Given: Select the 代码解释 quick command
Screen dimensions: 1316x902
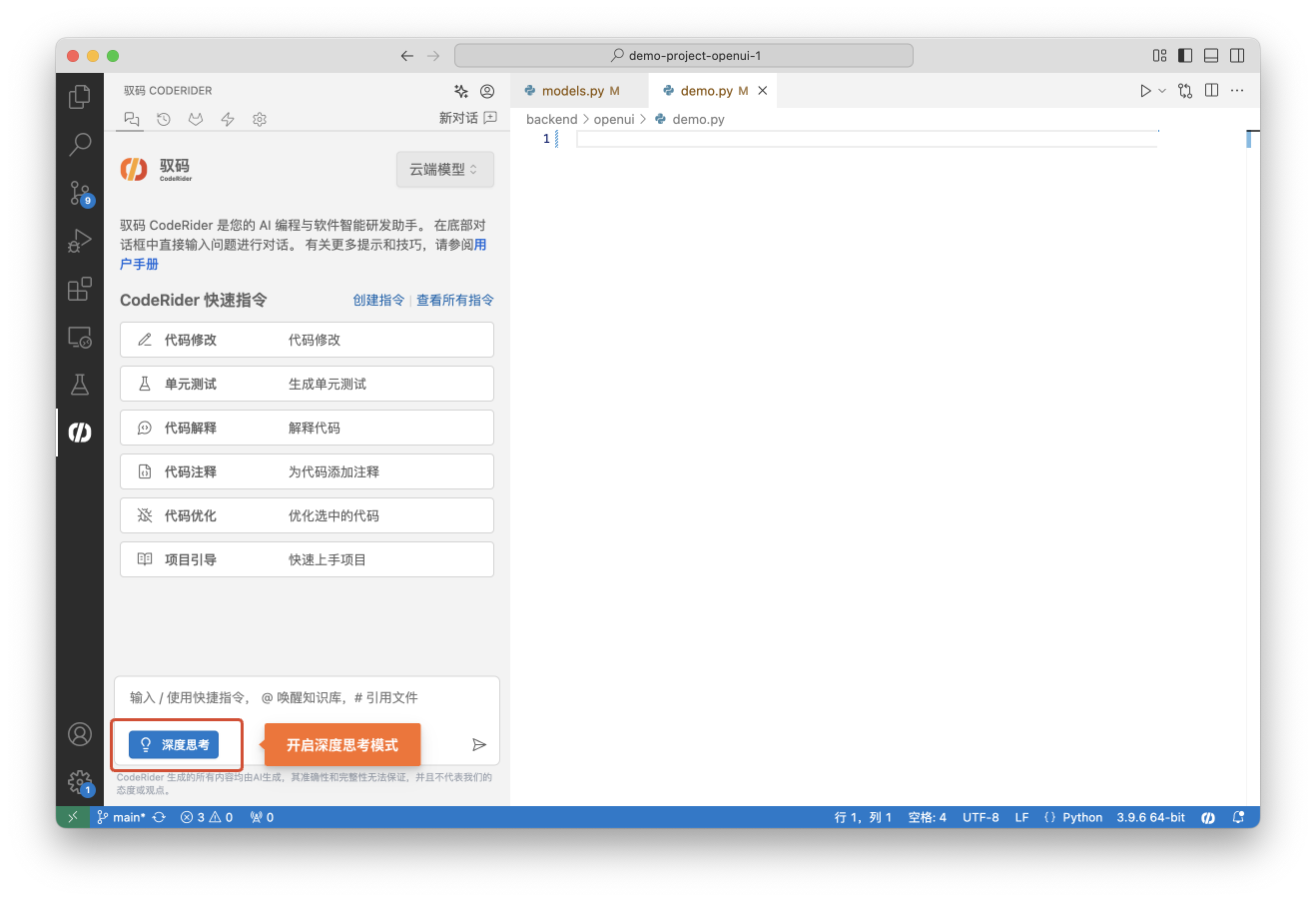Looking at the screenshot, I should [x=307, y=428].
